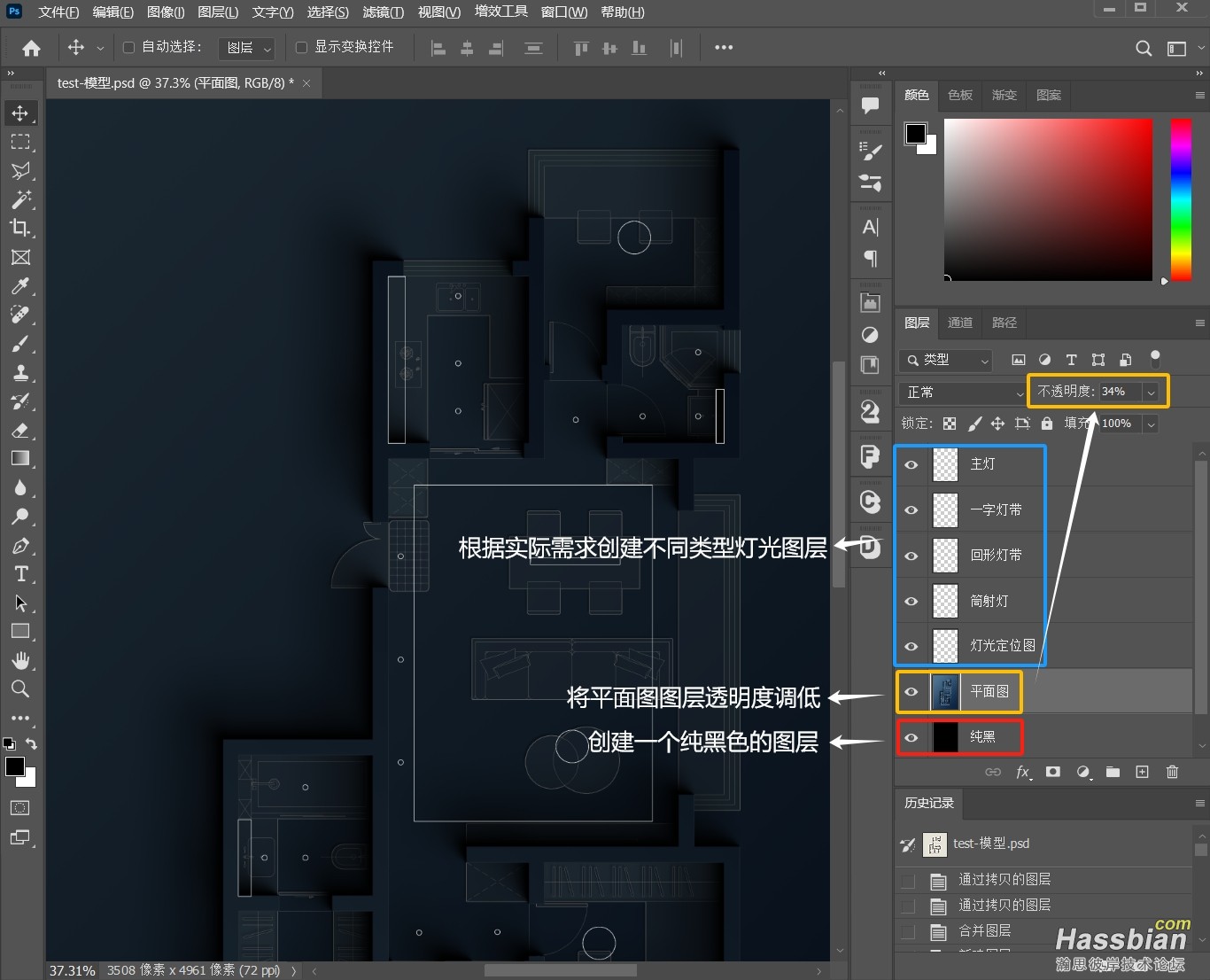
Task: Select the Brush tool
Action: [20, 343]
